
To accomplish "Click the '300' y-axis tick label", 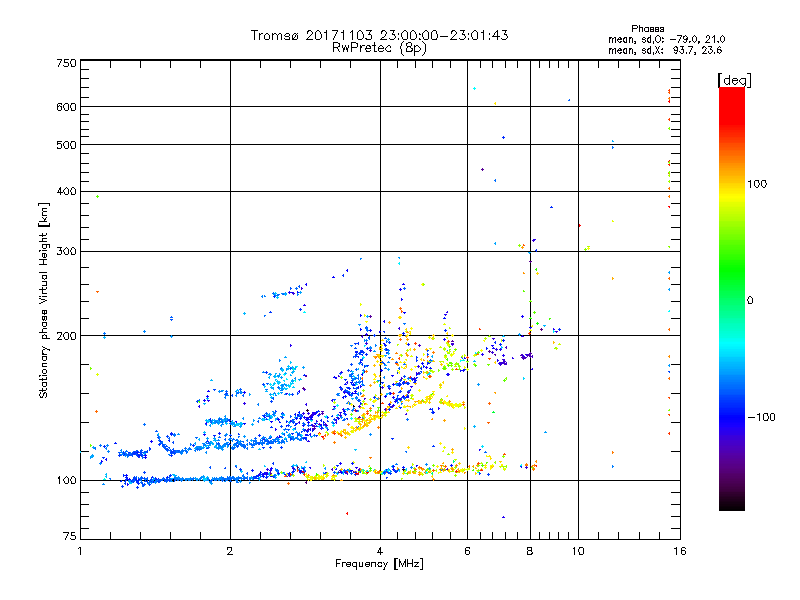I will pos(67,252).
